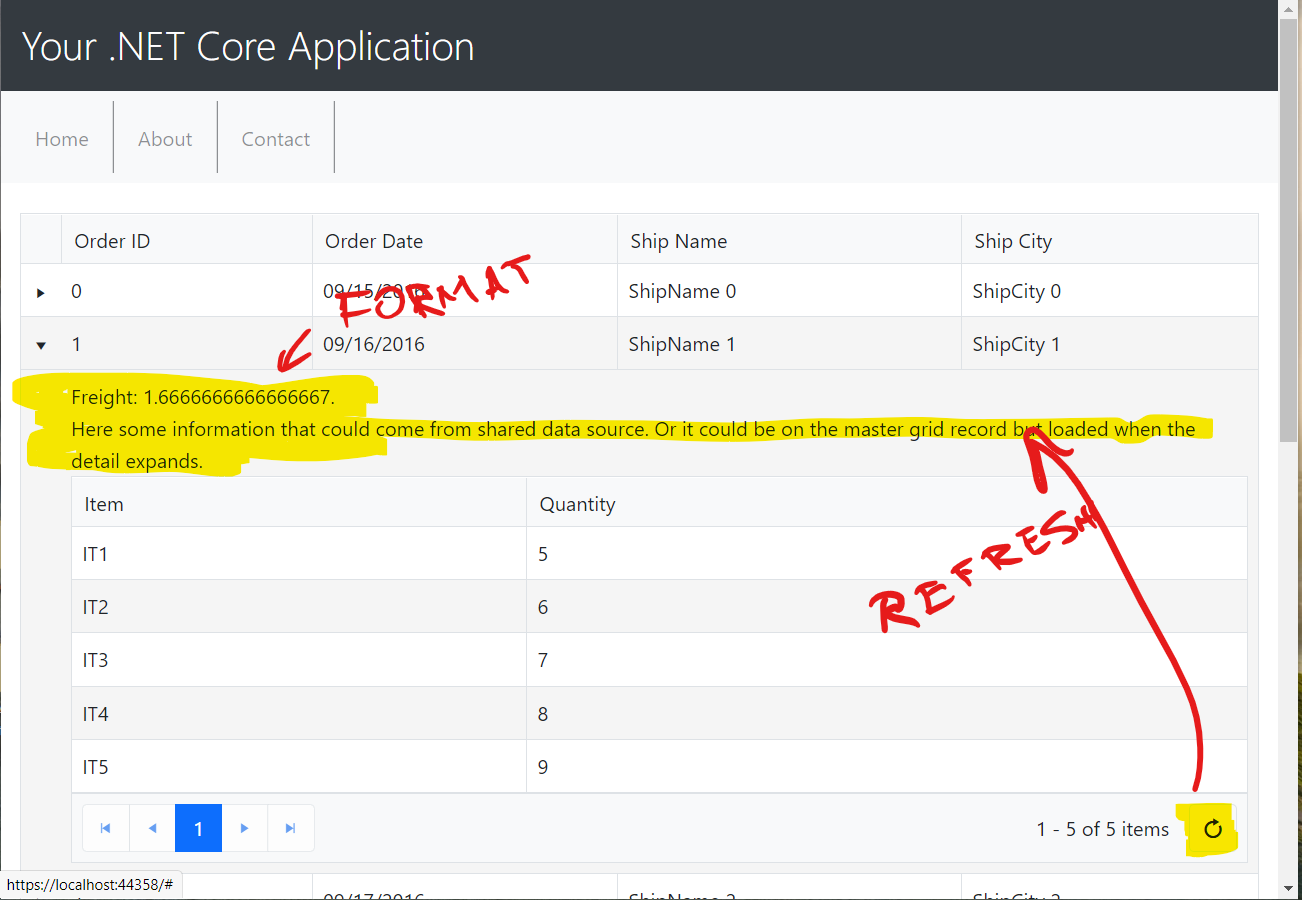Click the Item column header in detail grid
Viewport: 1302px width, 900px height.
click(104, 504)
